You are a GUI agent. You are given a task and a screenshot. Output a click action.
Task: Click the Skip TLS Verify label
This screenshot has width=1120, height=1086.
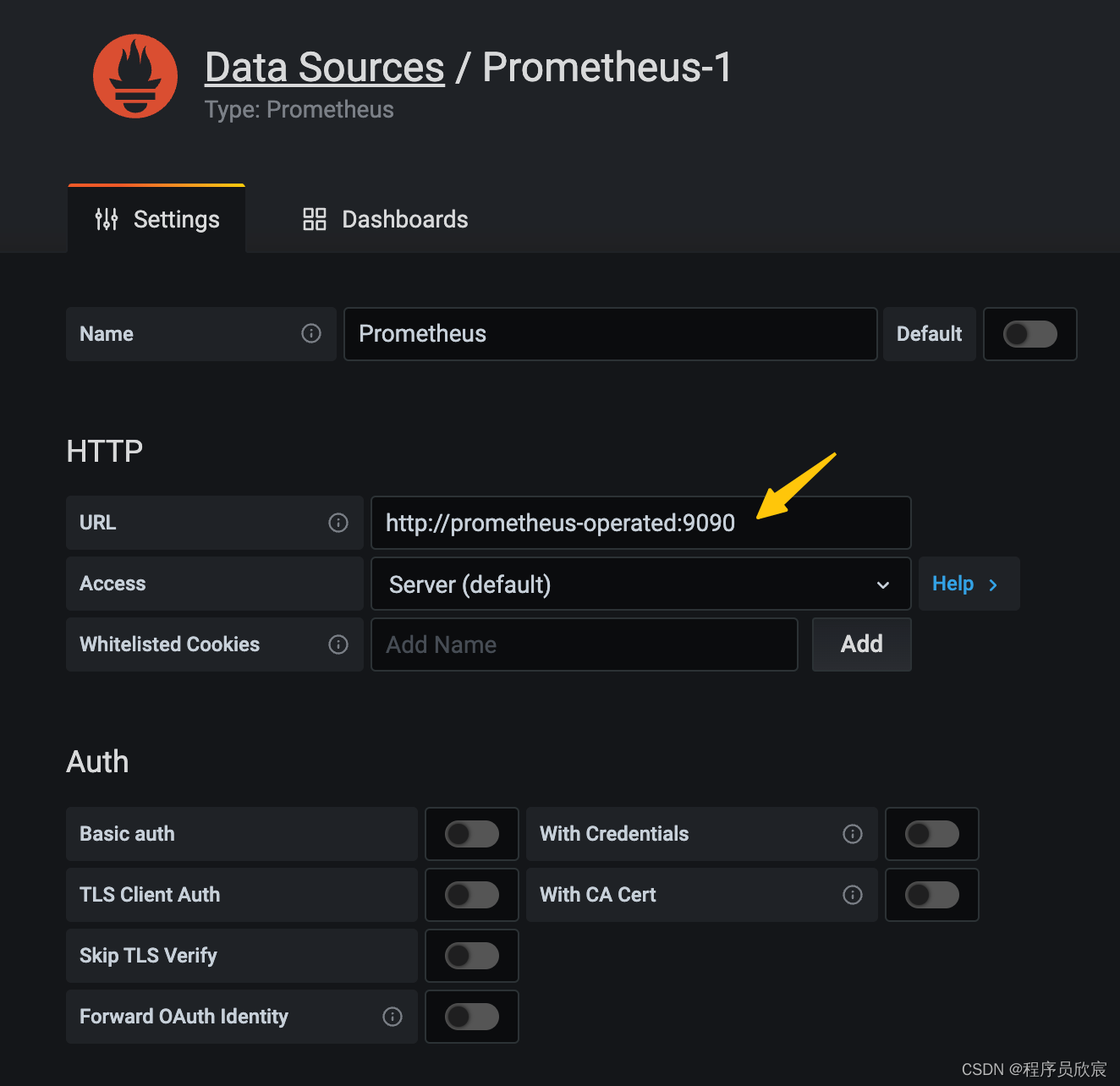click(148, 956)
